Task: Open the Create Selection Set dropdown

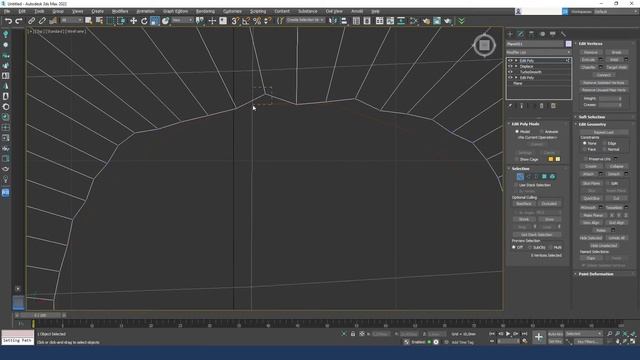Action: tap(305, 20)
